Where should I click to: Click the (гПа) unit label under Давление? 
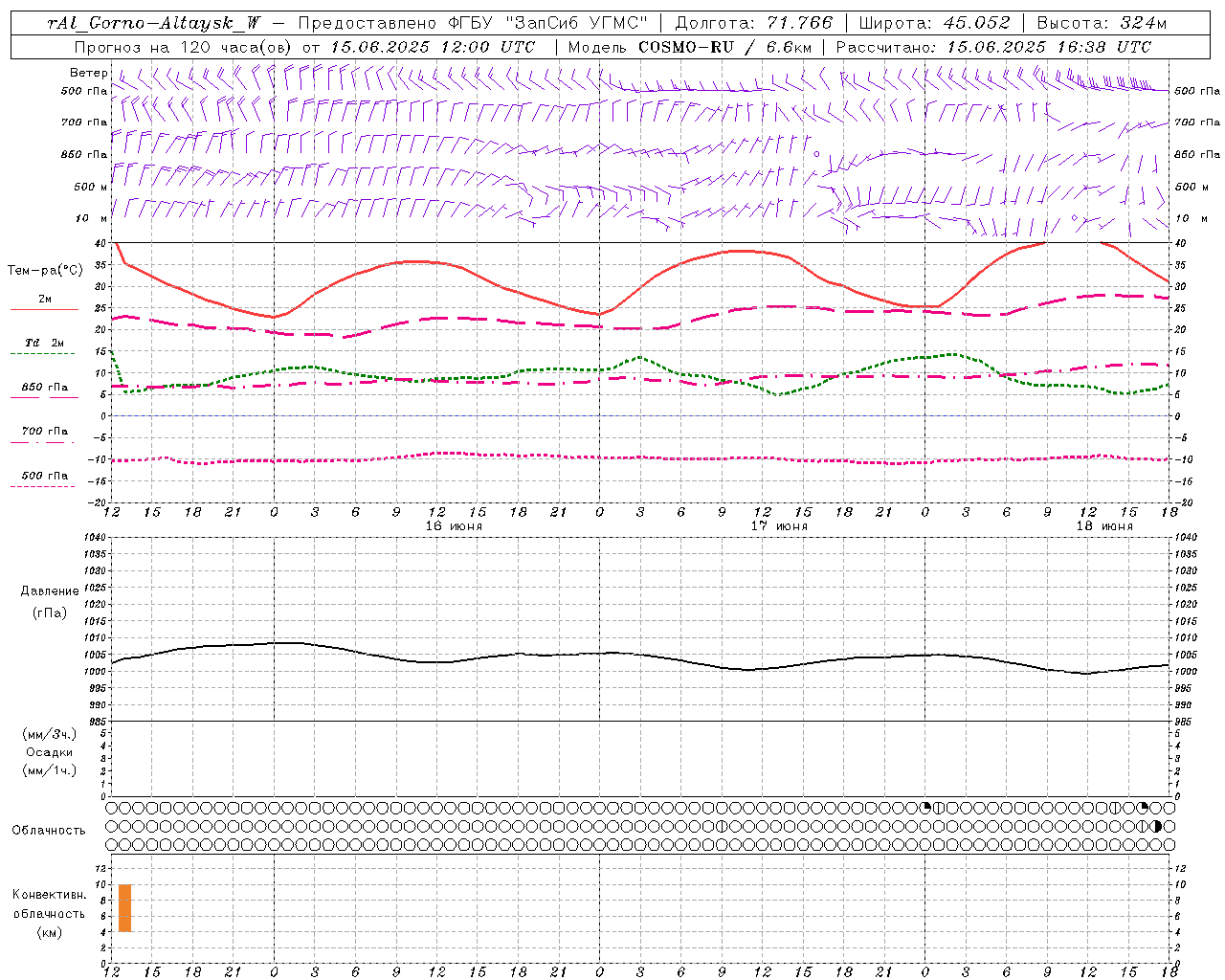pos(50,612)
